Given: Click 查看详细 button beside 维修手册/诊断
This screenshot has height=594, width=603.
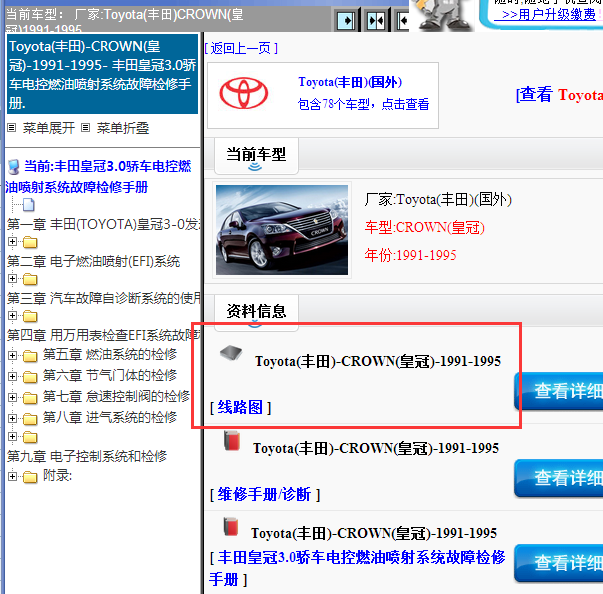Looking at the screenshot, I should click(x=559, y=478).
